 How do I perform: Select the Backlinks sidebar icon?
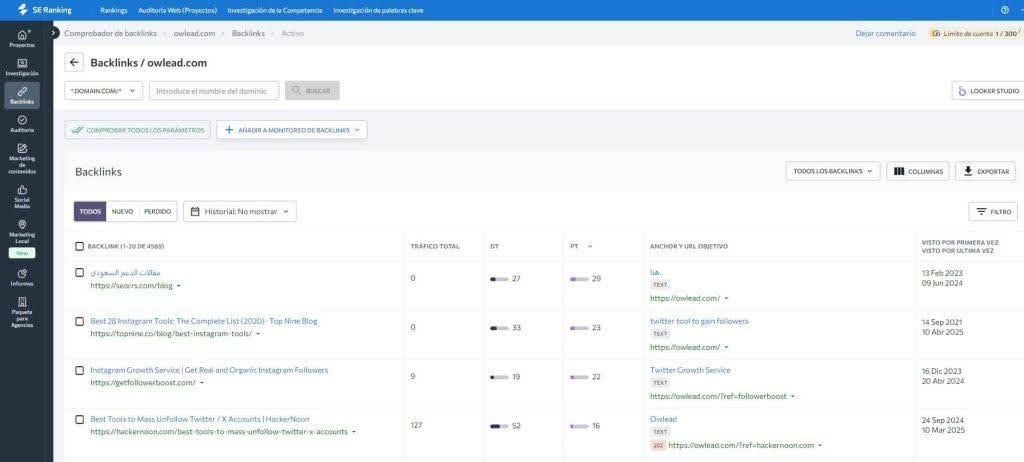pyautogui.click(x=22, y=95)
